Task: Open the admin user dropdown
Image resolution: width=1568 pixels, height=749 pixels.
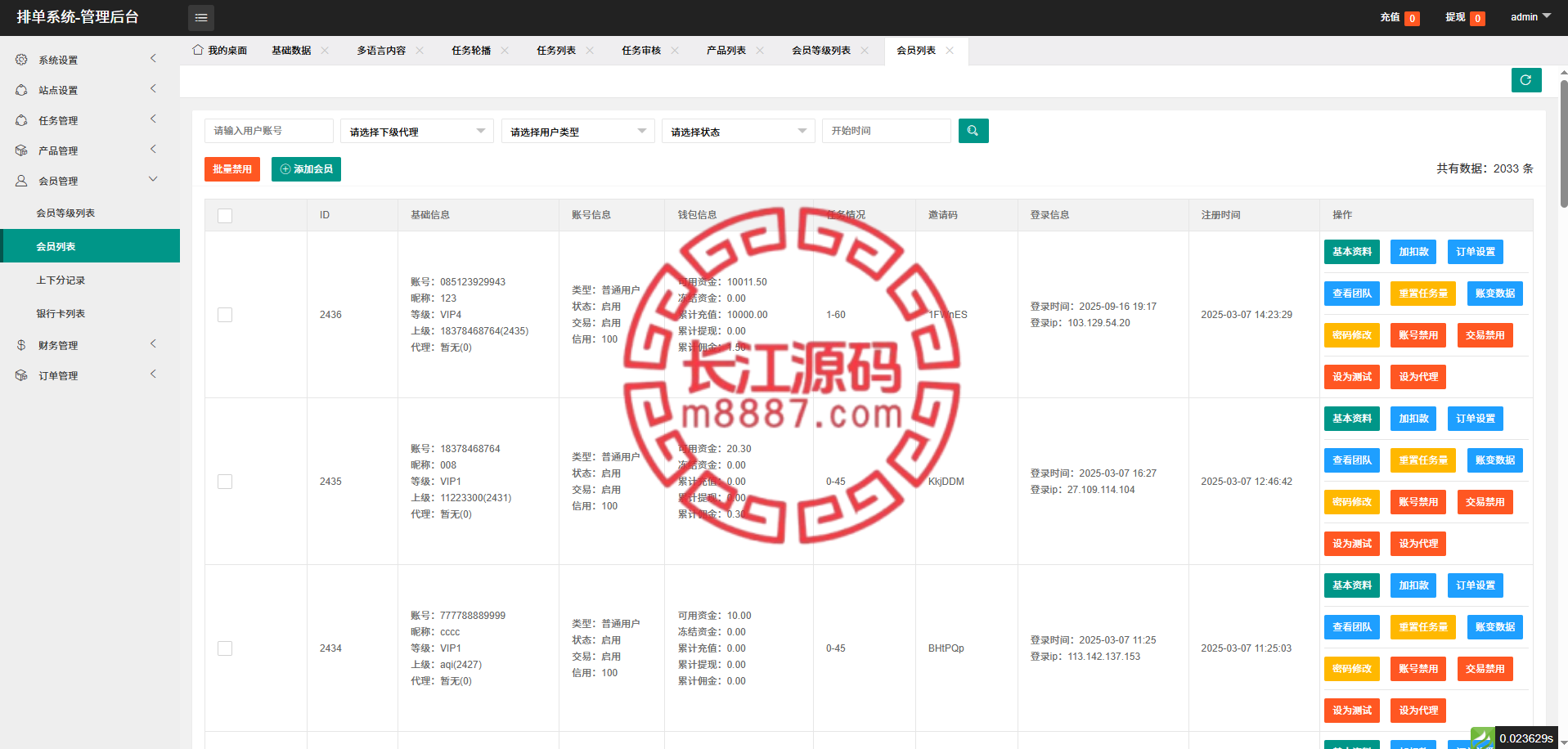Action: pos(1530,17)
